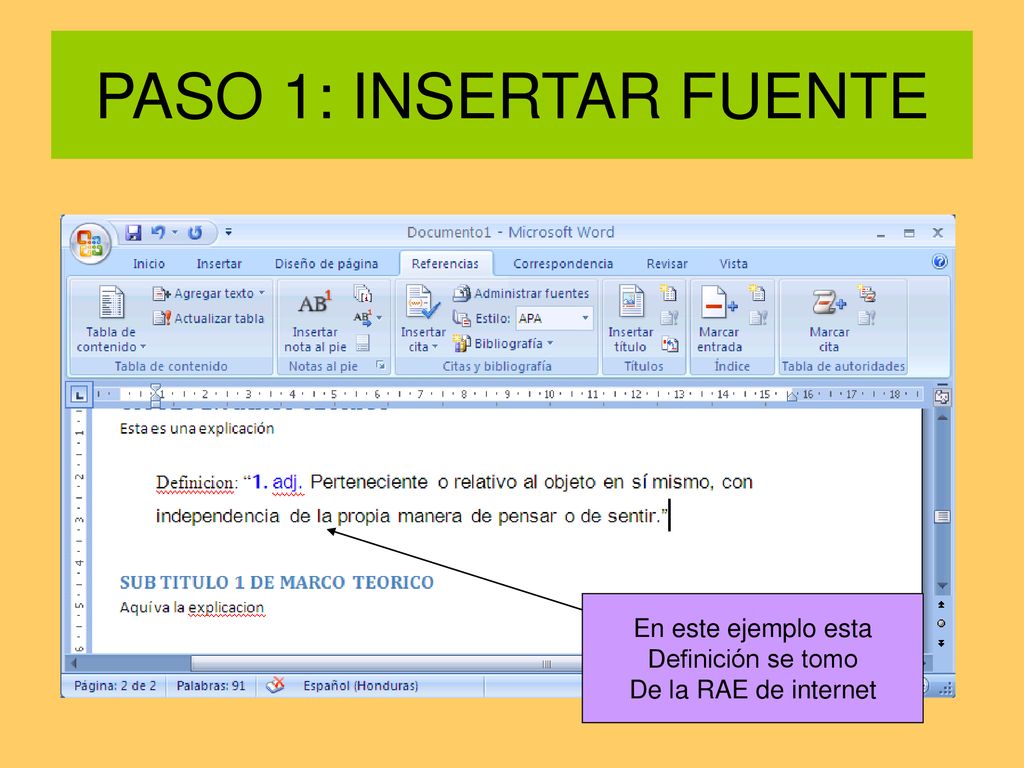The height and width of the screenshot is (768, 1024).
Task: Click the horizontal scrollbar thumb
Action: click(x=387, y=664)
